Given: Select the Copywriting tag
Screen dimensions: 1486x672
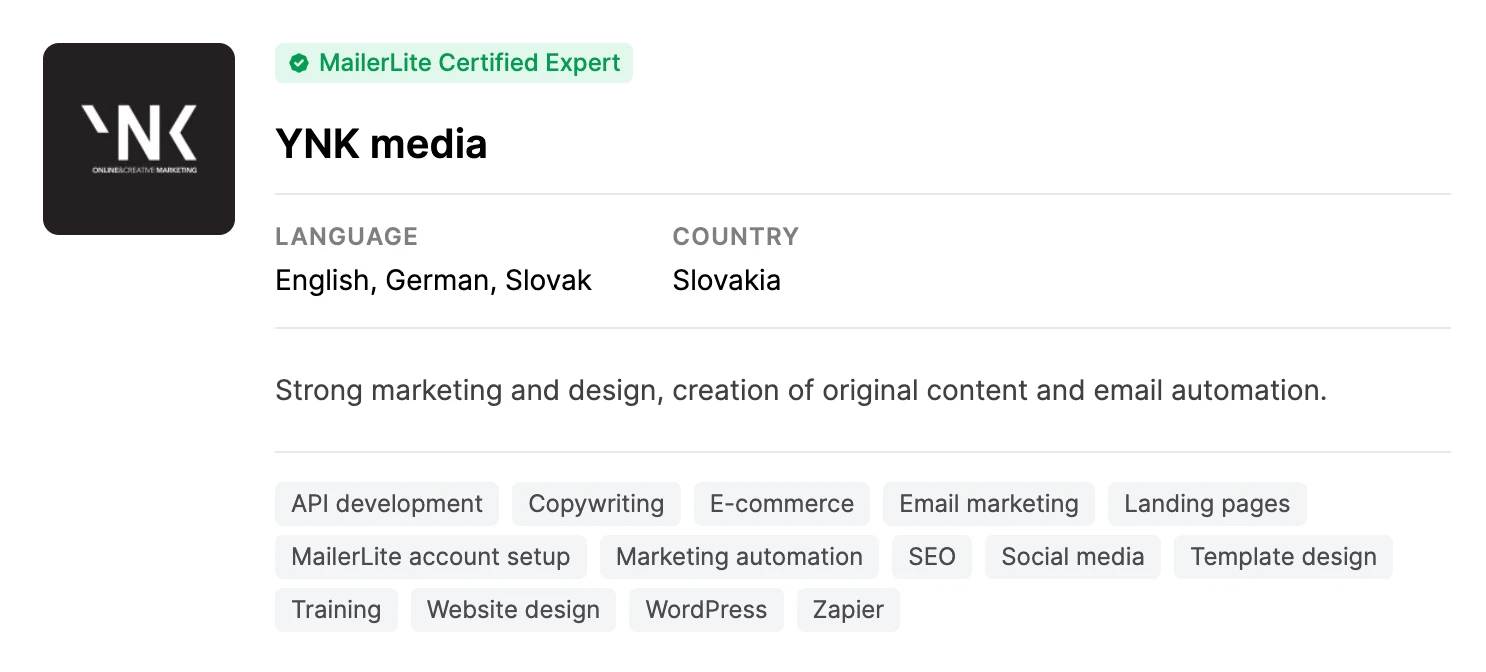Looking at the screenshot, I should [x=596, y=504].
